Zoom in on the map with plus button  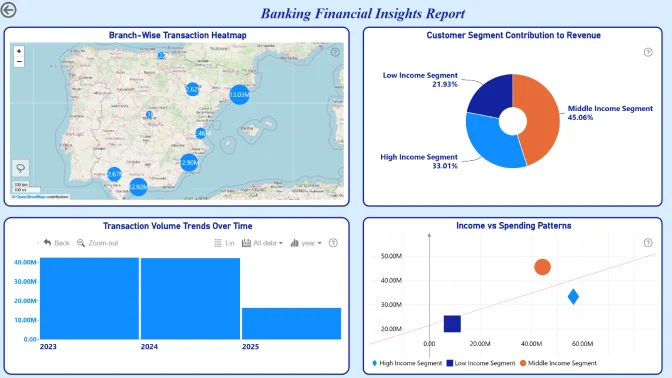[19, 51]
